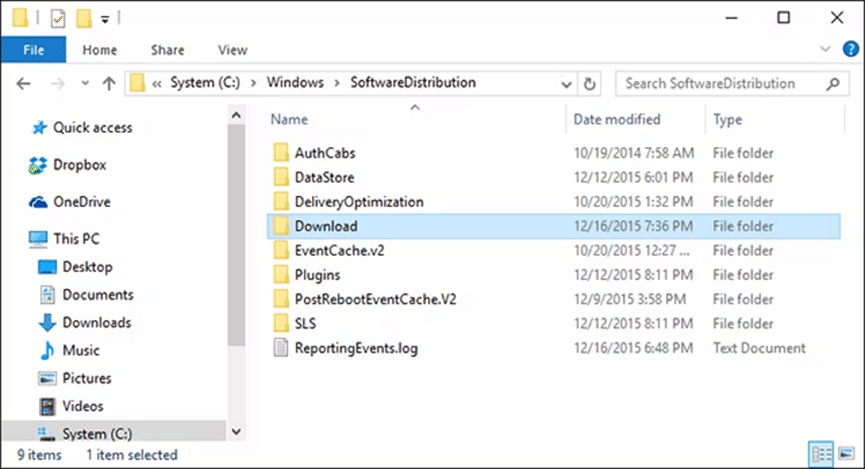This screenshot has width=865, height=469.
Task: Select Quick access in the sidebar
Action: click(x=92, y=128)
